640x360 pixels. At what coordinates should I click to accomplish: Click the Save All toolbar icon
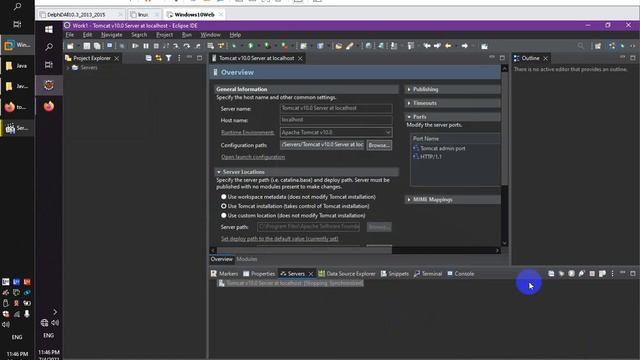(97, 46)
